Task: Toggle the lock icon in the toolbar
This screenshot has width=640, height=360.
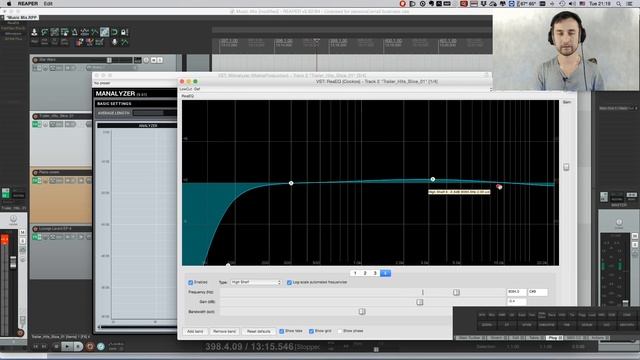Action: [124, 32]
